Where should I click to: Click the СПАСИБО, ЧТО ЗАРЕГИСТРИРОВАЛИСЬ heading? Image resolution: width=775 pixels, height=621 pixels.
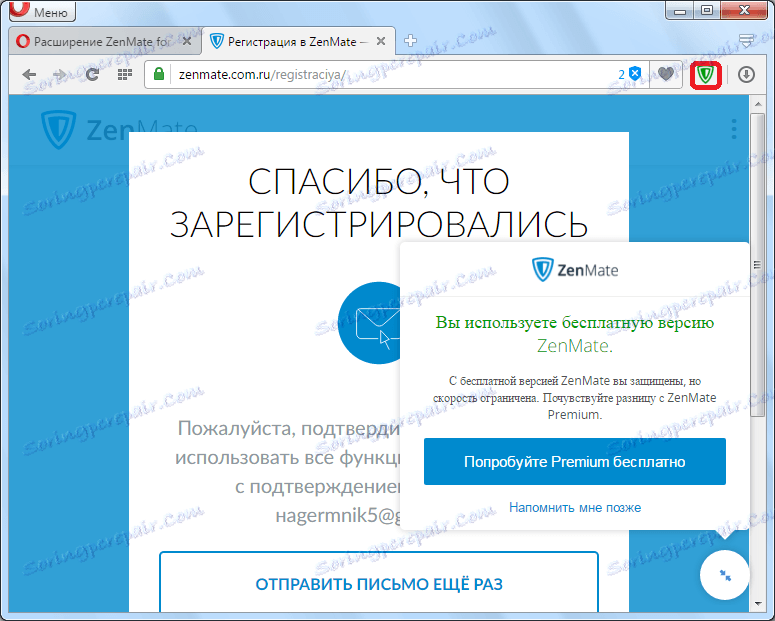(379, 202)
